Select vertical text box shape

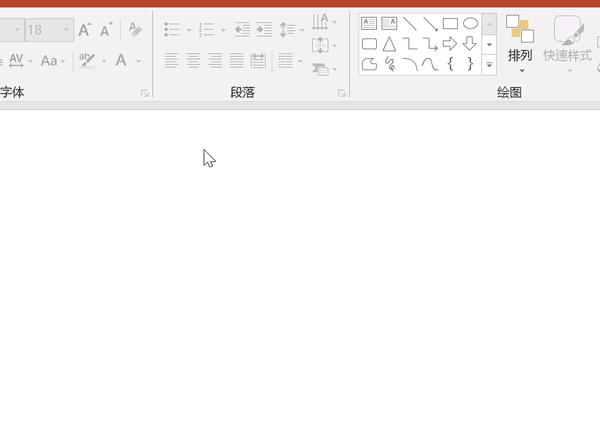pos(389,23)
